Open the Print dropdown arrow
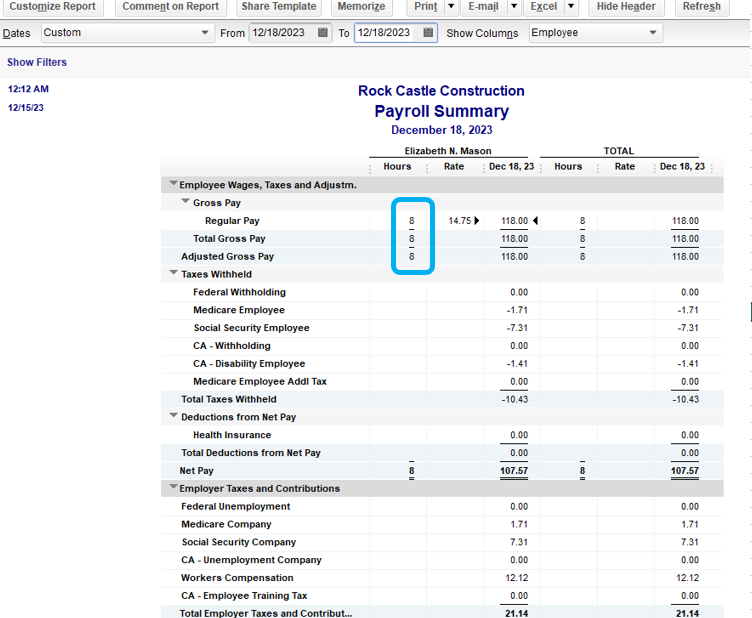This screenshot has height=618, width=752. (451, 7)
